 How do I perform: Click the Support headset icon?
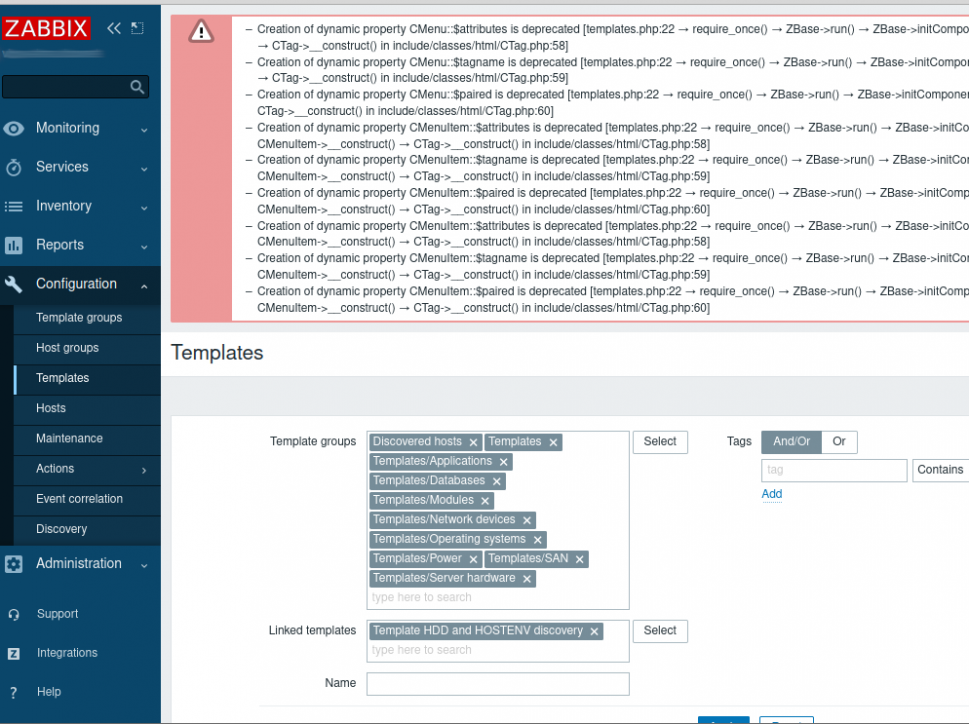click(x=14, y=615)
